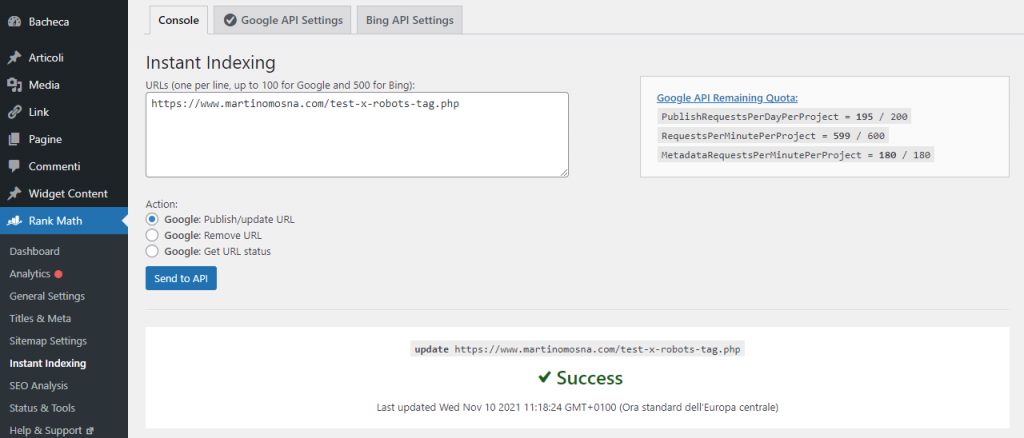1024x438 pixels.
Task: Select Google Remove URL radio option
Action: click(x=152, y=235)
